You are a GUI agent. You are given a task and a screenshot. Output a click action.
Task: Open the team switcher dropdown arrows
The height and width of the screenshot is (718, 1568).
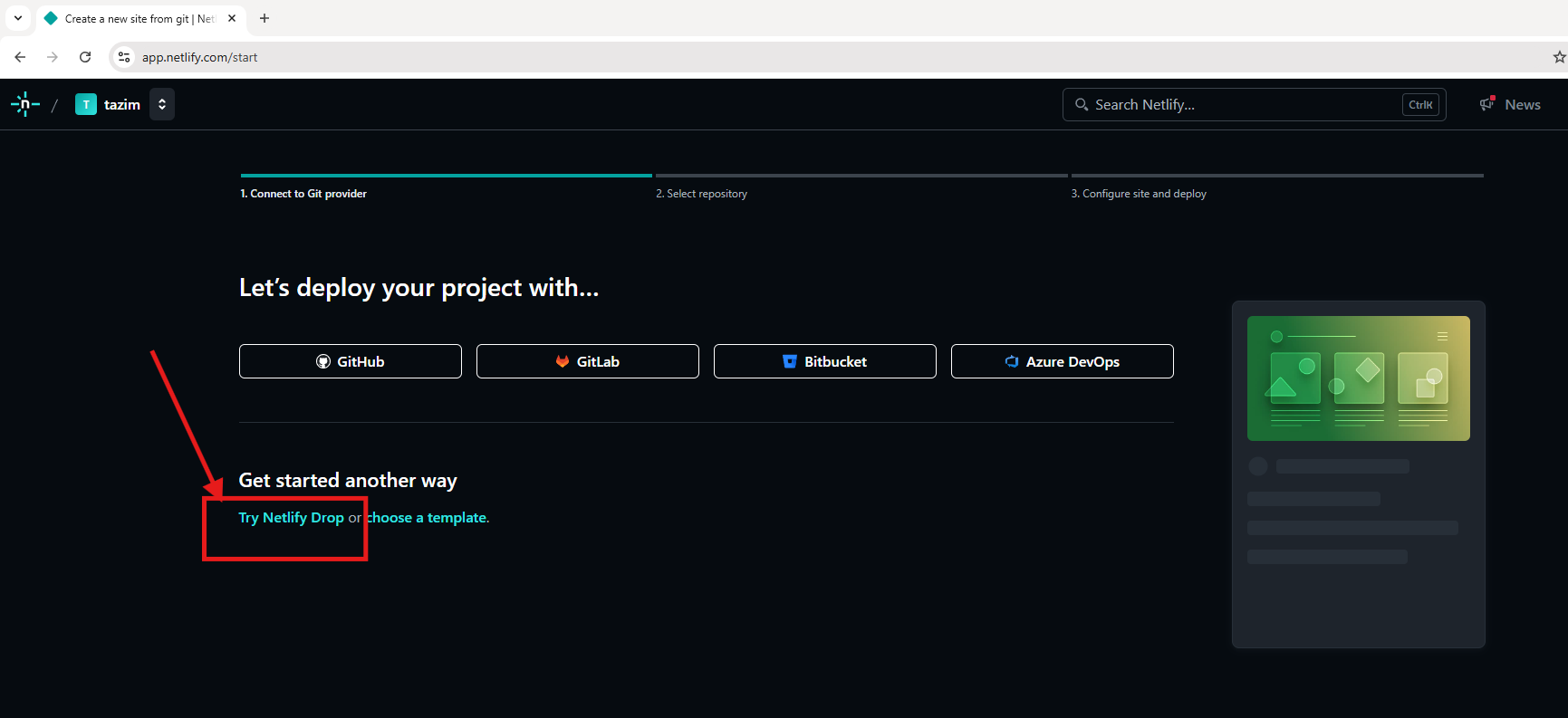[162, 104]
